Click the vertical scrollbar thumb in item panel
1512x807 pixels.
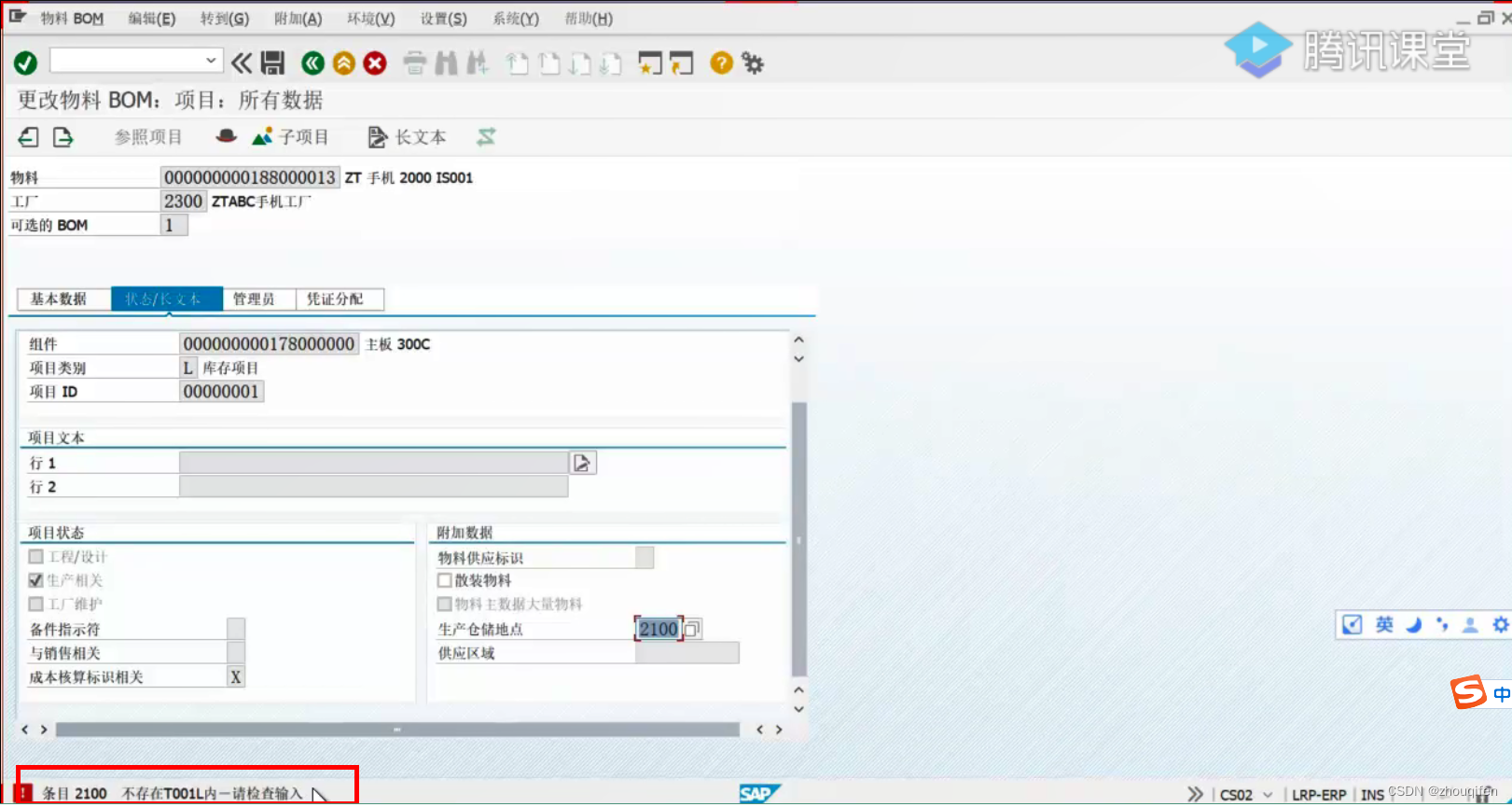pyautogui.click(x=798, y=539)
